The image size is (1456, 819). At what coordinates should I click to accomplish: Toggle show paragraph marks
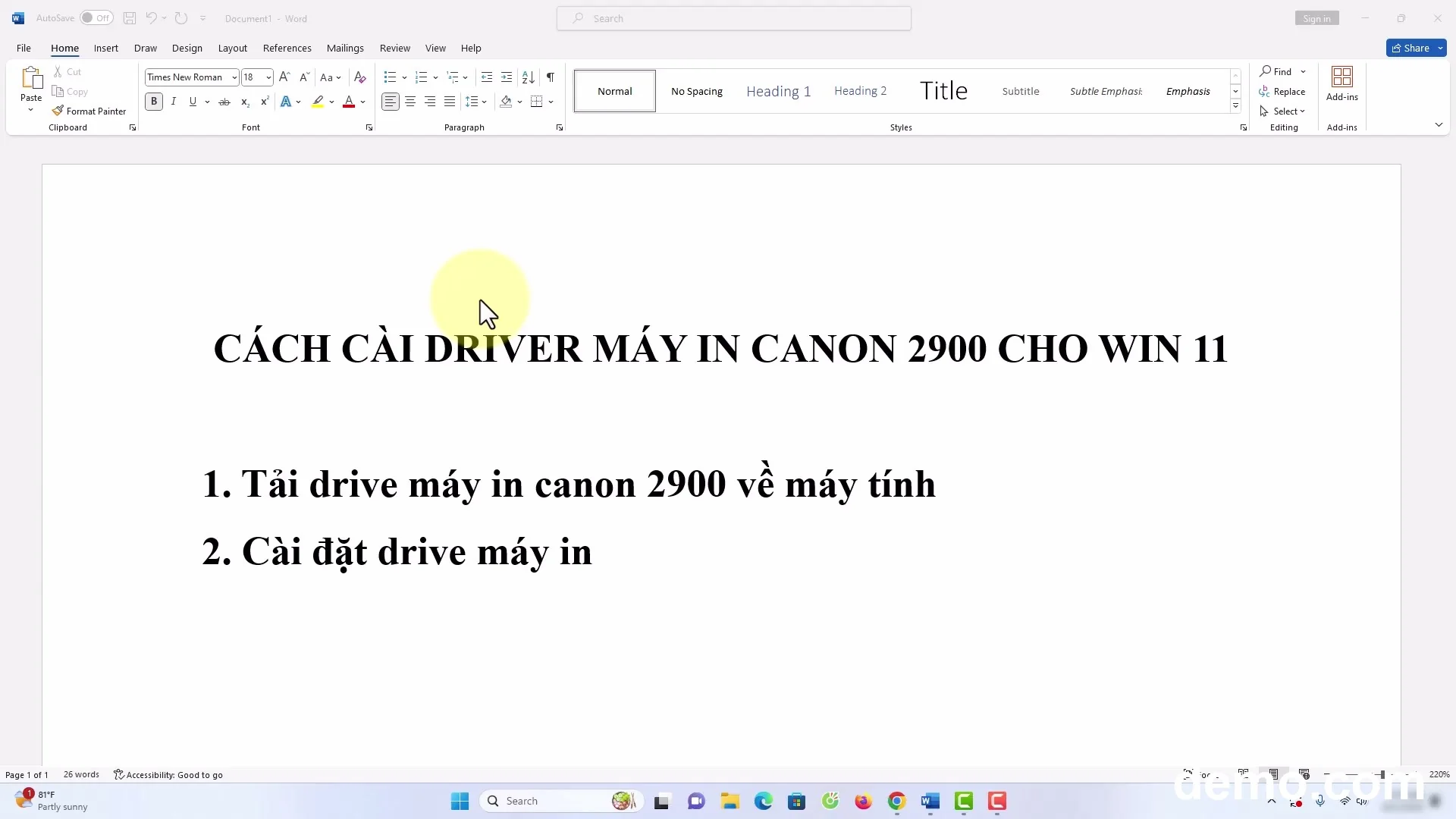point(551,77)
